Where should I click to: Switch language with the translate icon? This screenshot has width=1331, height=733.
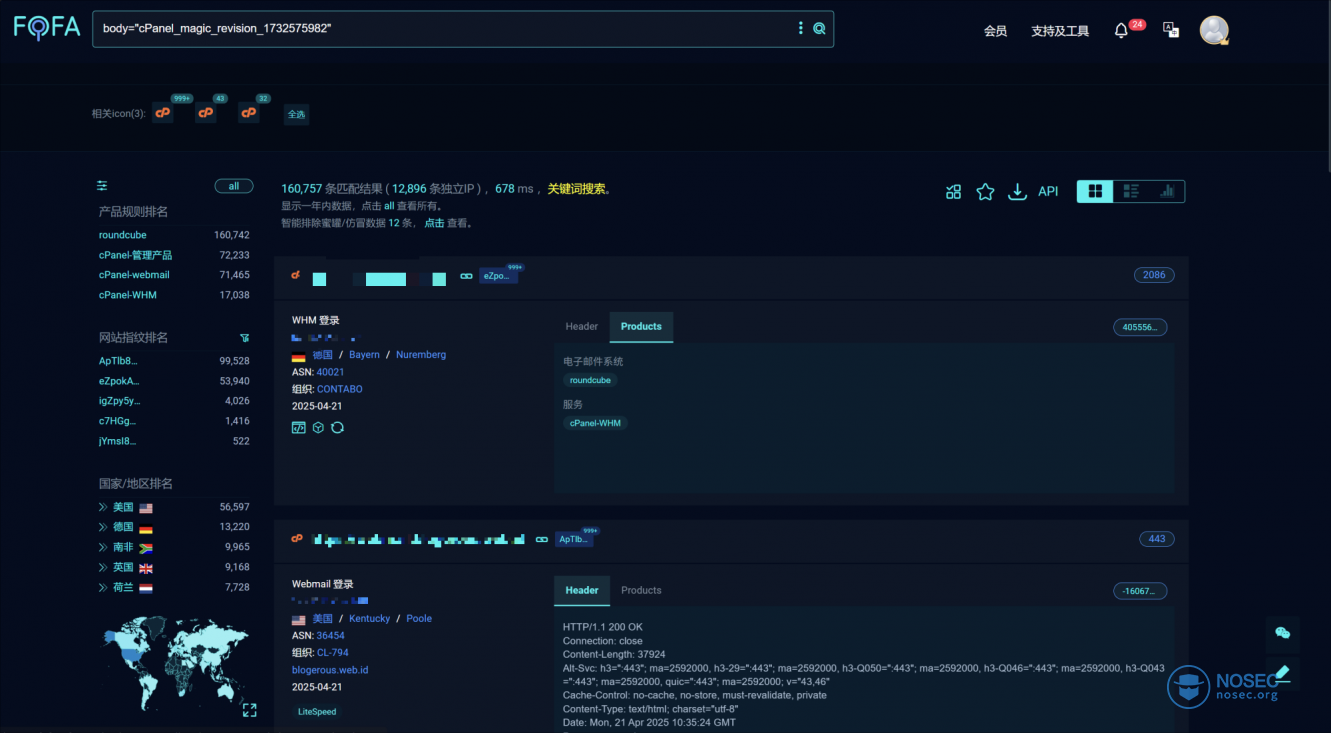pyautogui.click(x=1171, y=30)
